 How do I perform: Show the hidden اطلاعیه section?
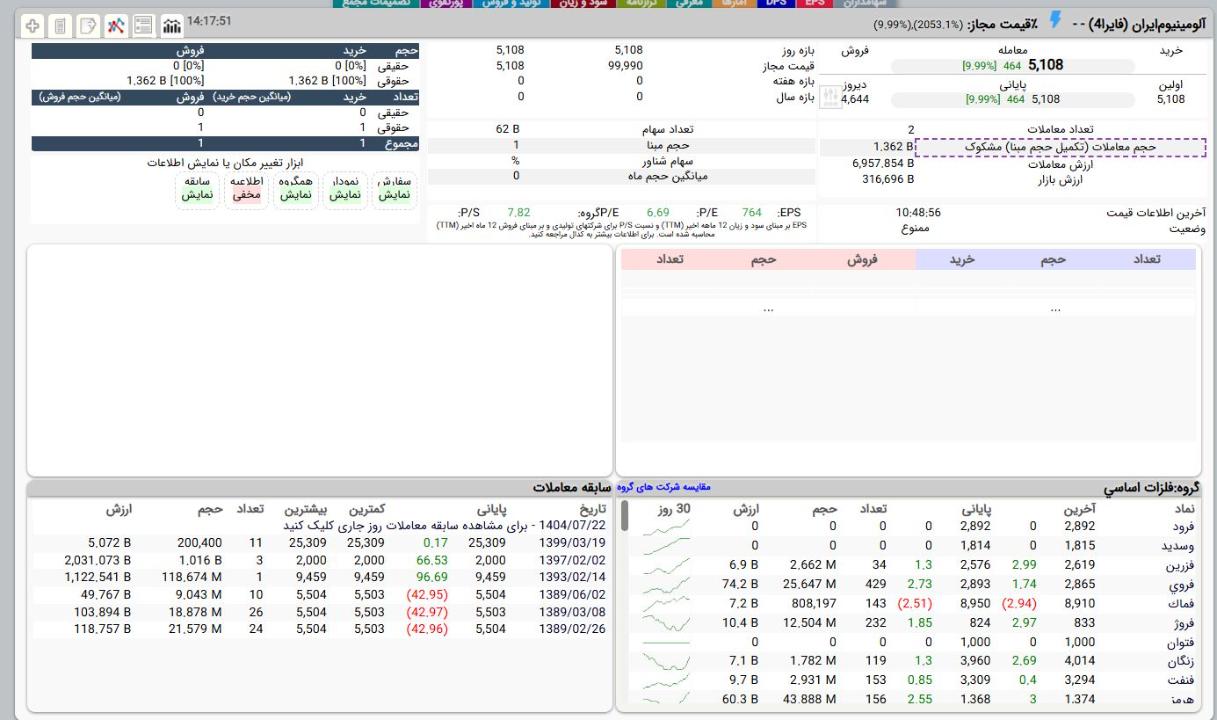pyautogui.click(x=246, y=189)
